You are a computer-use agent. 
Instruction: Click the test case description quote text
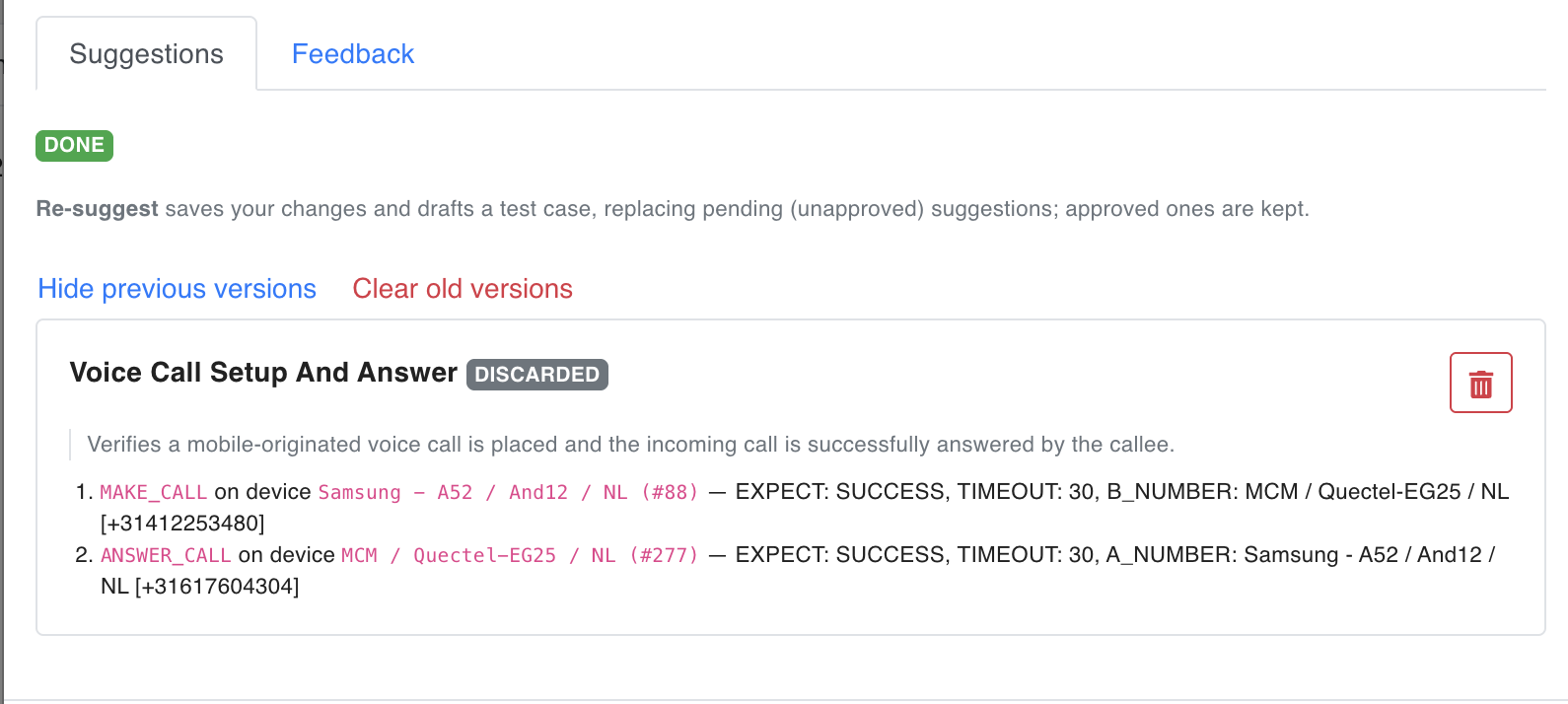631,445
